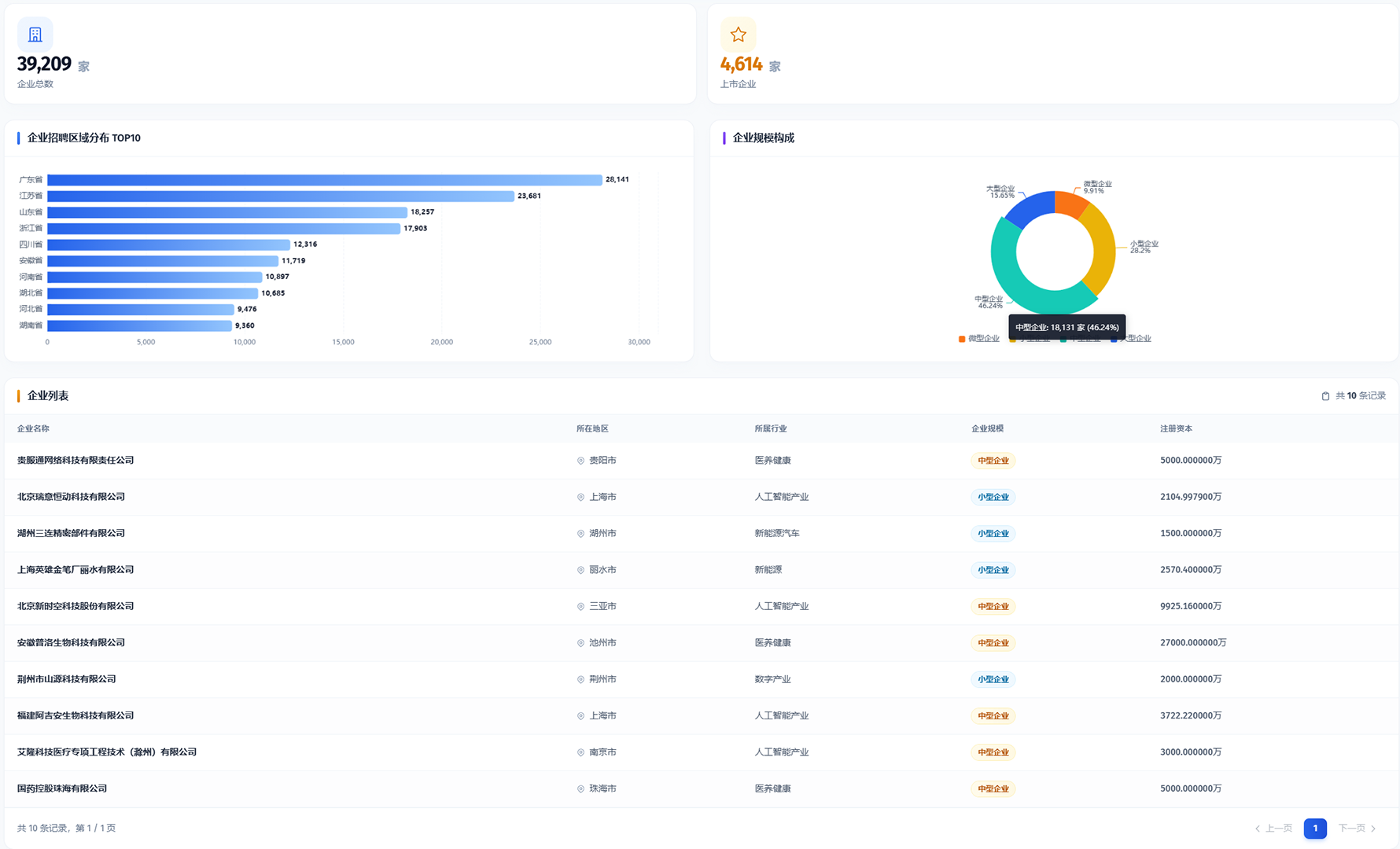Click the star icon above 上市企业
The image size is (1400, 849).
tap(738, 35)
